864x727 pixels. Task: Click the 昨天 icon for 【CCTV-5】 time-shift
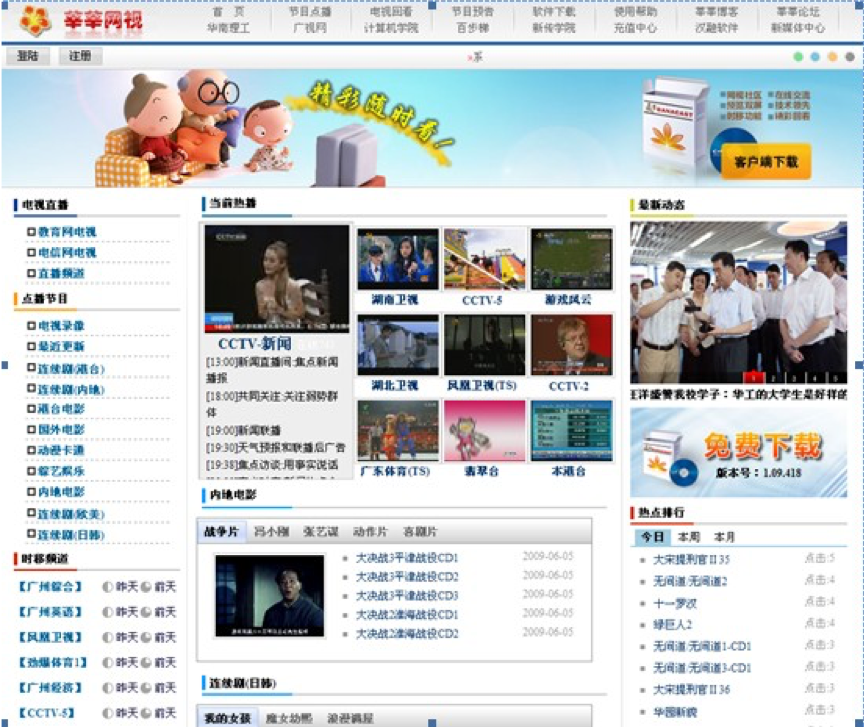pyautogui.click(x=108, y=713)
